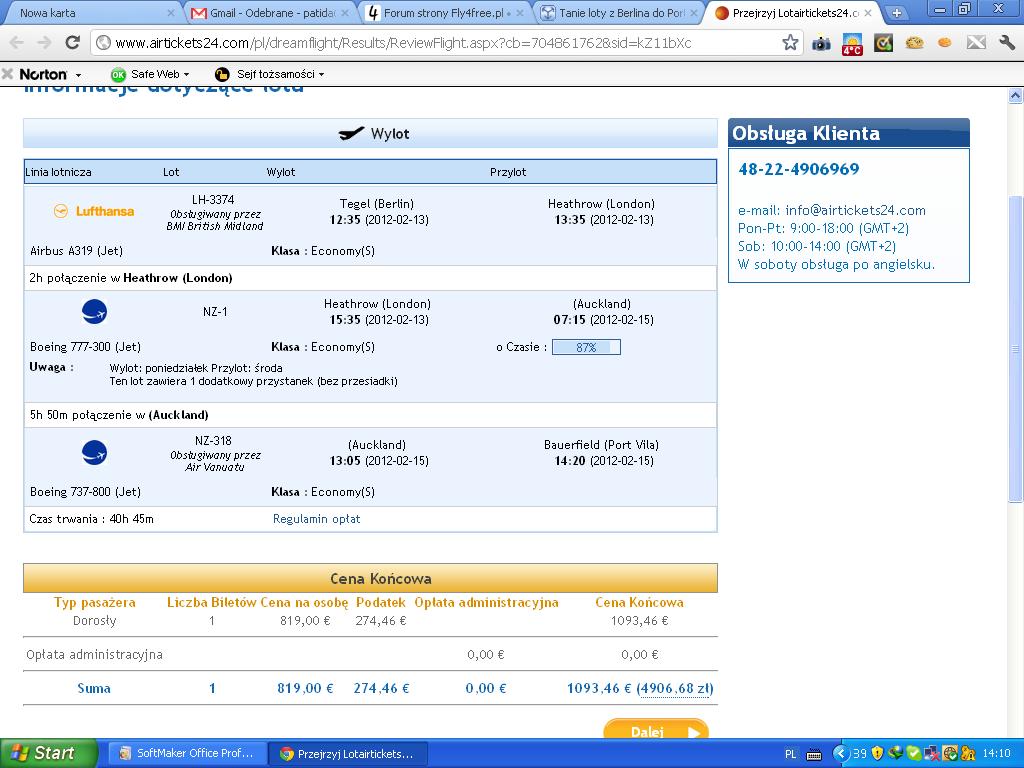Open the Norton toolbar dropdown menu
1024x768 pixels.
[78, 75]
